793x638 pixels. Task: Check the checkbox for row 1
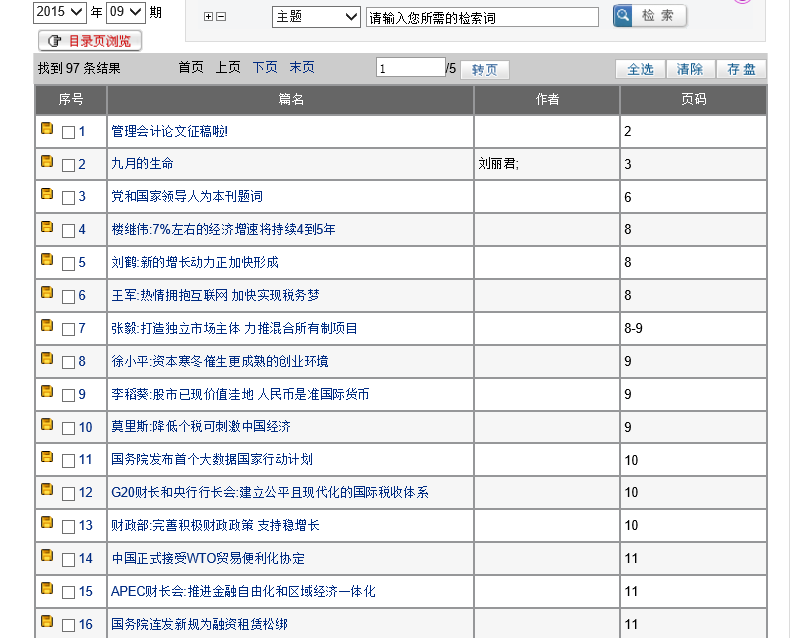point(68,132)
